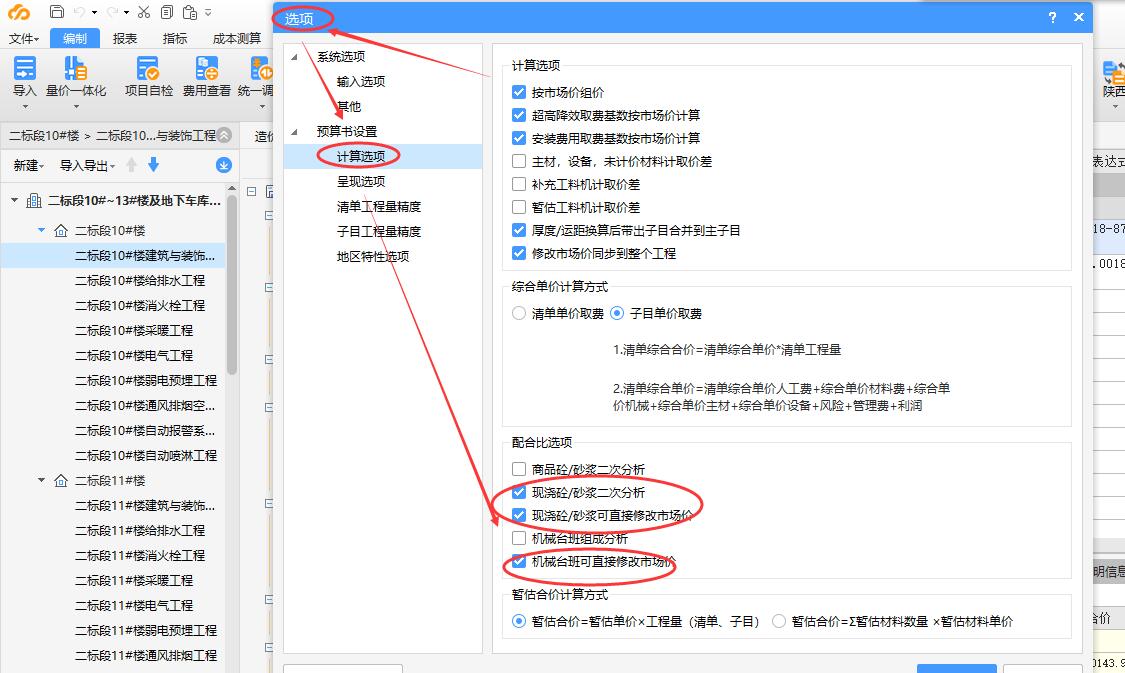This screenshot has height=673, width=1125.
Task: Enable 暂估工料机计取价差 checkbox
Action: [x=519, y=207]
